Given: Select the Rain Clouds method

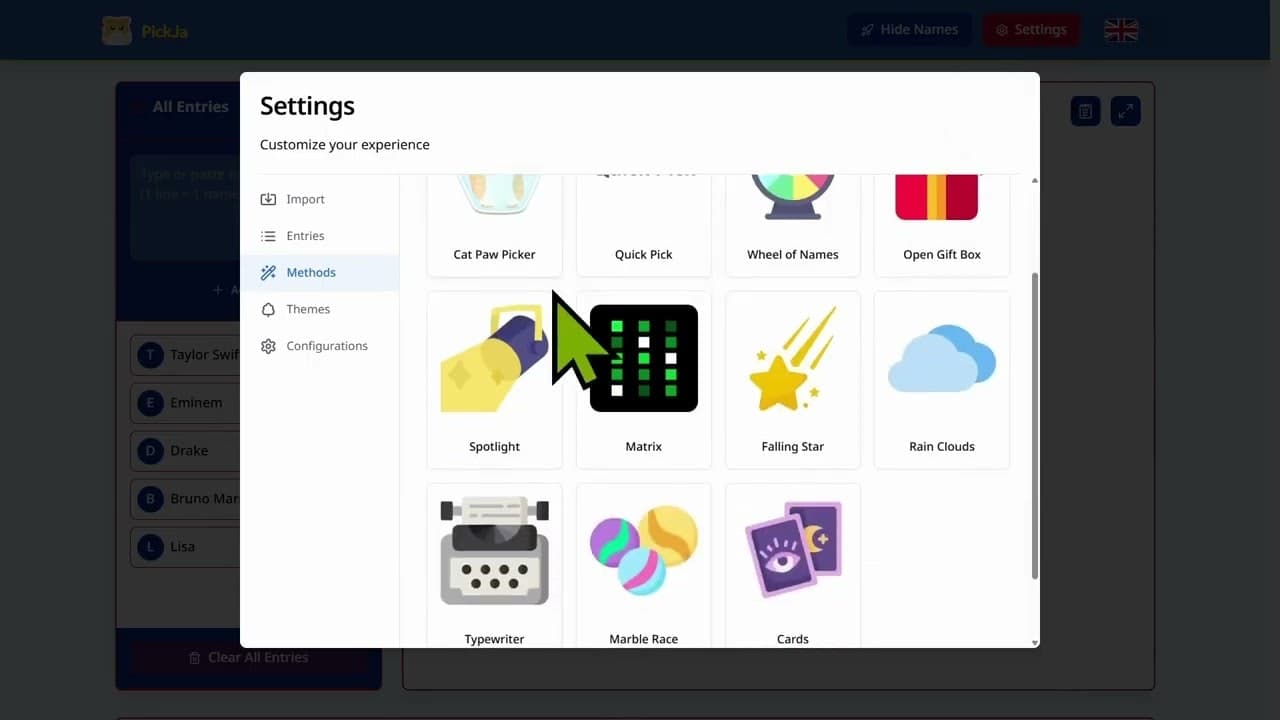Looking at the screenshot, I should [941, 380].
